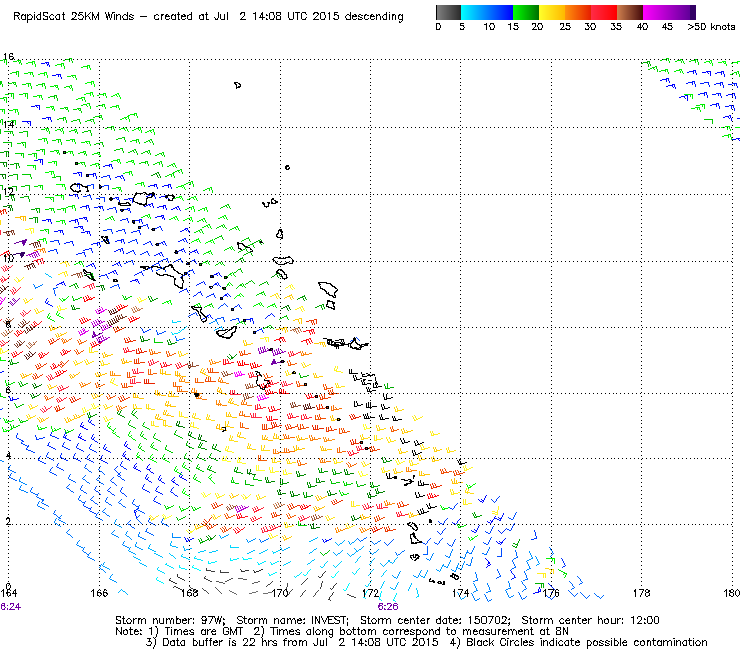Click longitude label 170 on bottom axis
740x650 pixels.
[280, 593]
